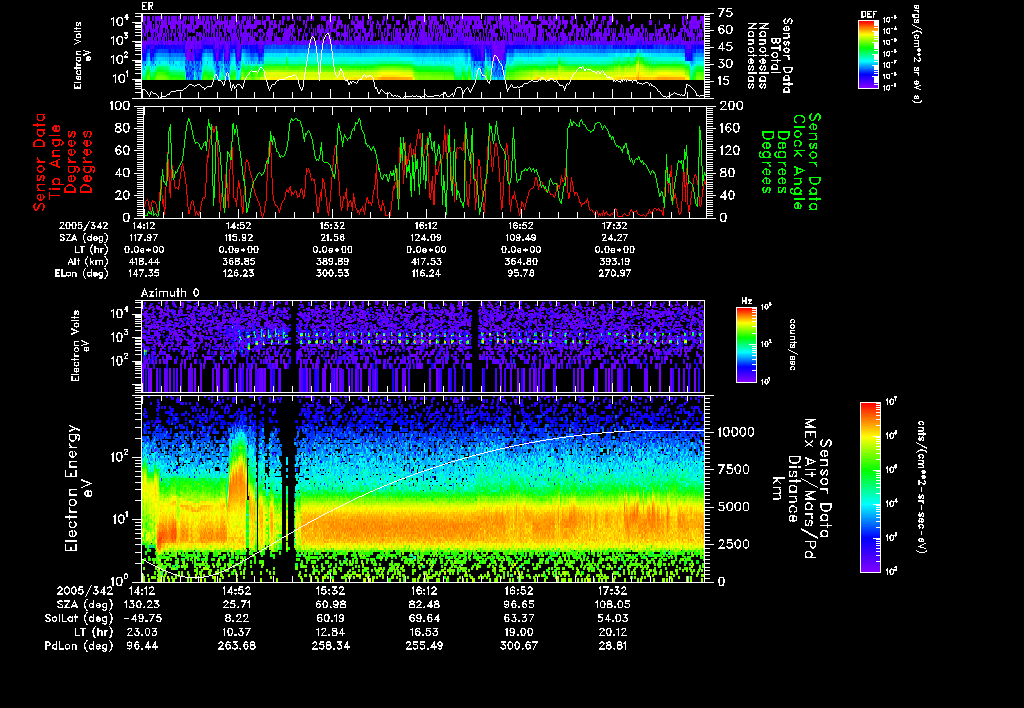Select lower SZA value '96.65'
Viewport: 1024px width, 708px height.
[519, 604]
